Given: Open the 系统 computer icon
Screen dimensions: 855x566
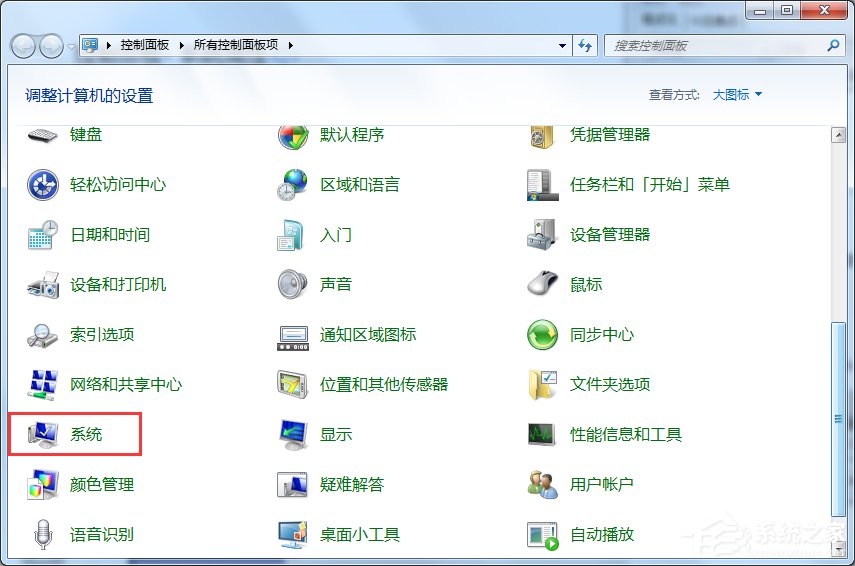Looking at the screenshot, I should tap(43, 435).
